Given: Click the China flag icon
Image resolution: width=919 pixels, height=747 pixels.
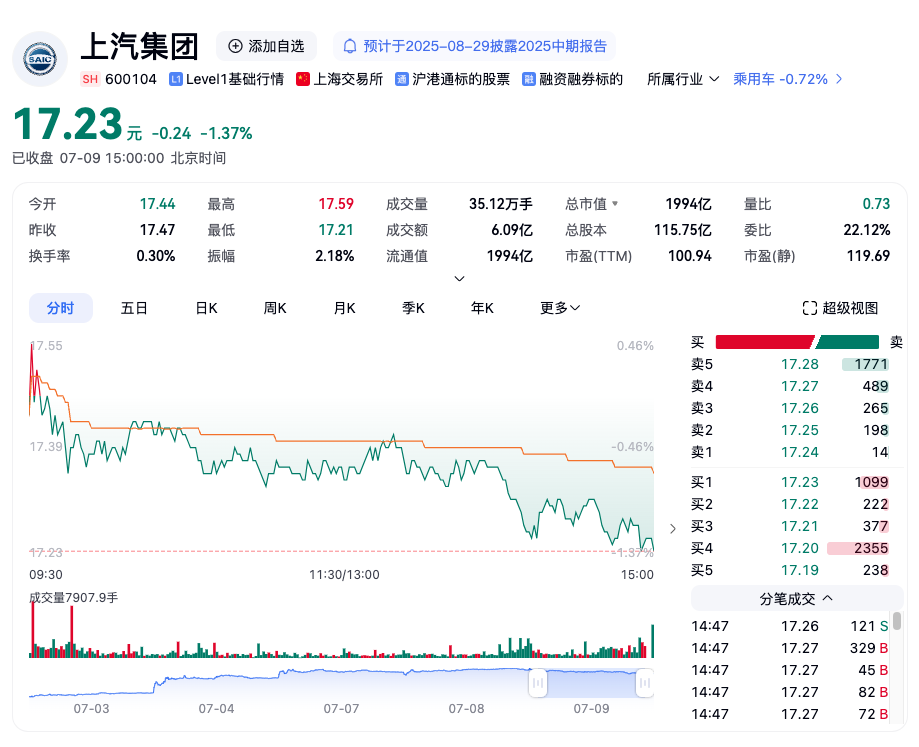Looking at the screenshot, I should (x=303, y=79).
